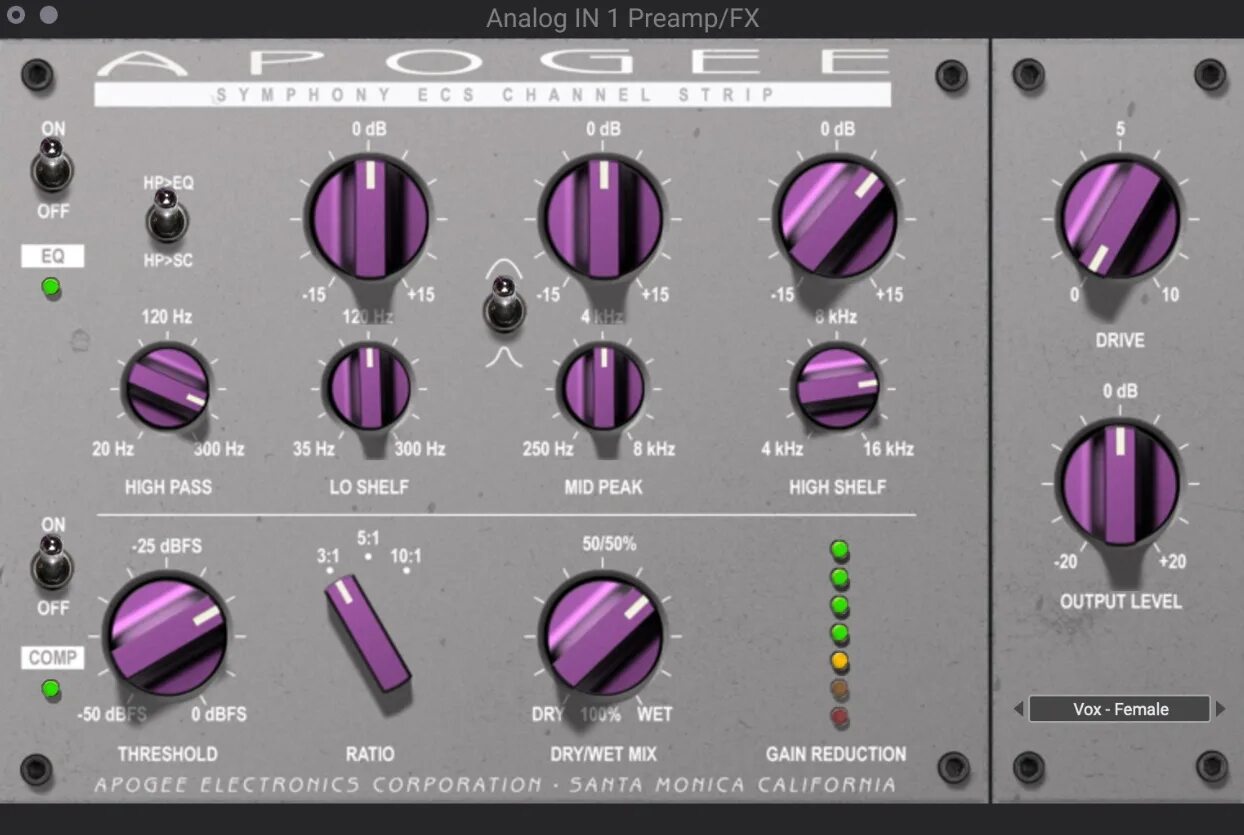Click the Lo Shelf gain knob
The height and width of the screenshot is (835, 1244).
pyautogui.click(x=370, y=217)
